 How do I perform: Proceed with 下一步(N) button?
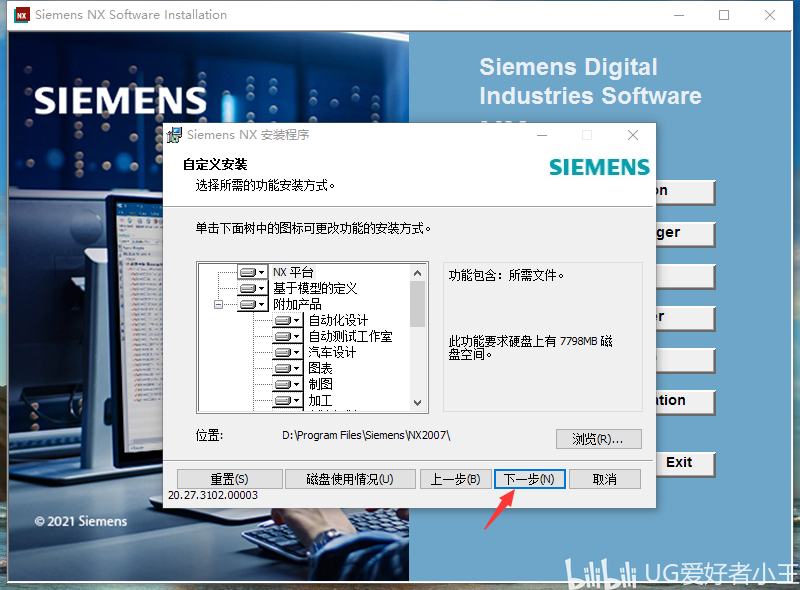point(530,479)
